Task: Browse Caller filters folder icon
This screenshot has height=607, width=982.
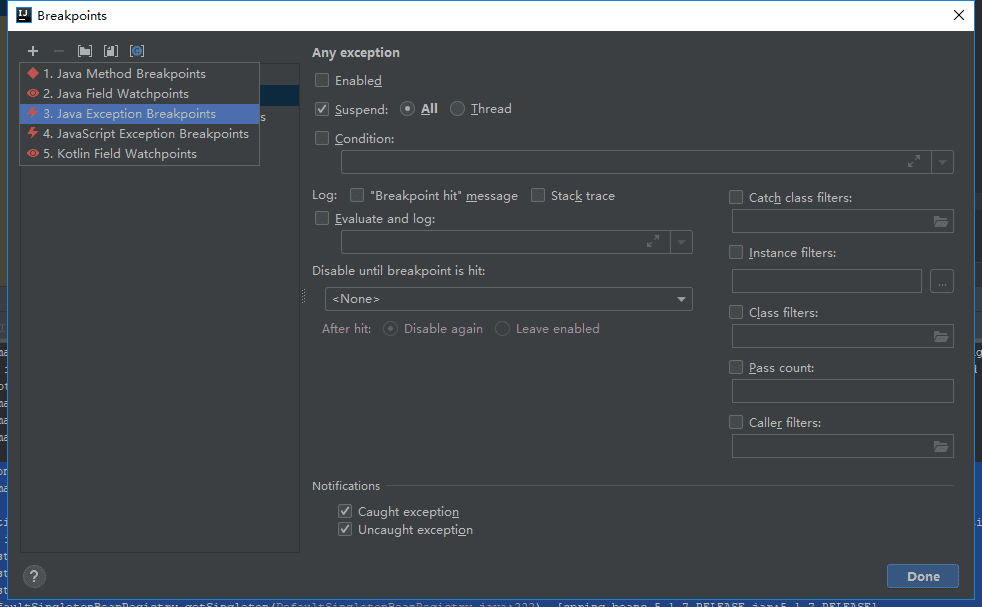Action: tap(940, 447)
